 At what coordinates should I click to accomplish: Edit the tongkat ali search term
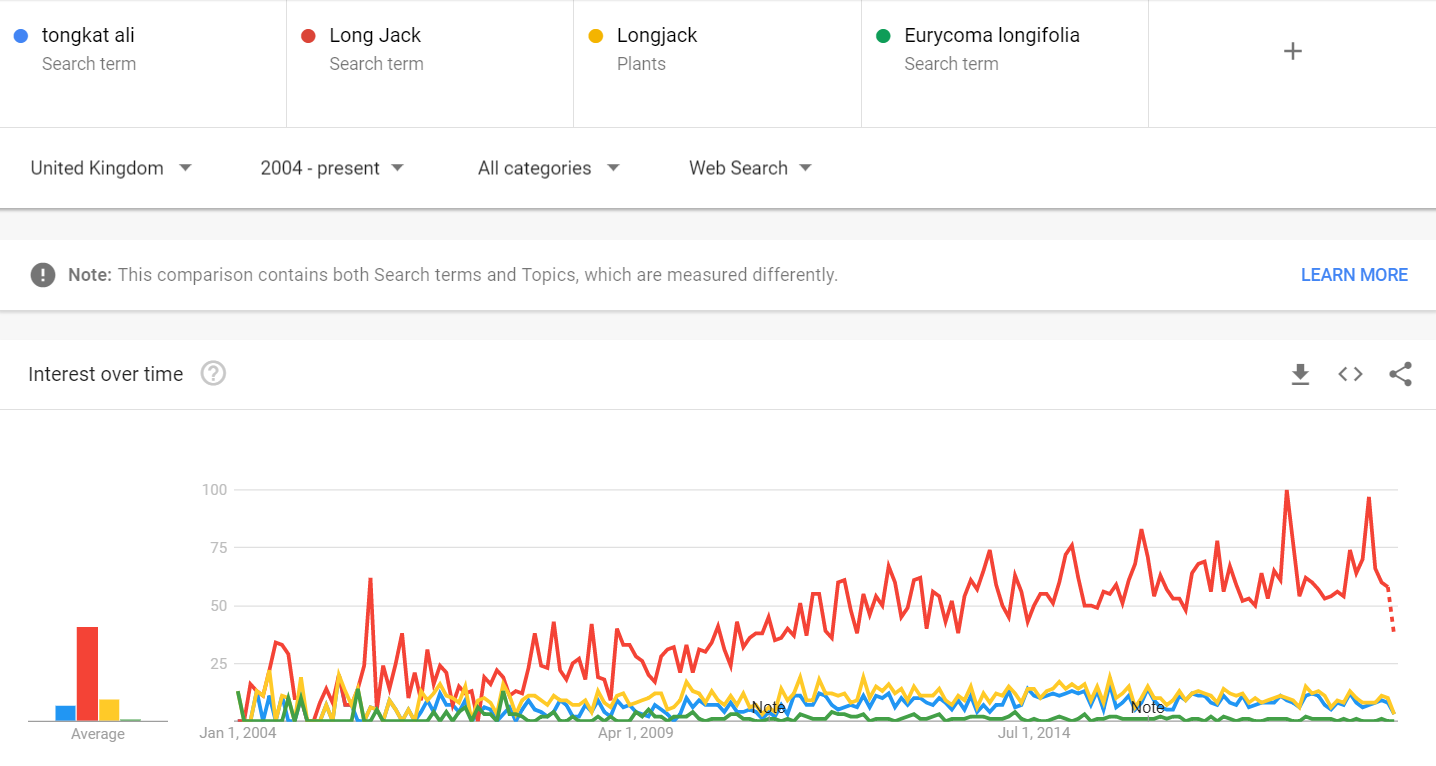[143, 64]
